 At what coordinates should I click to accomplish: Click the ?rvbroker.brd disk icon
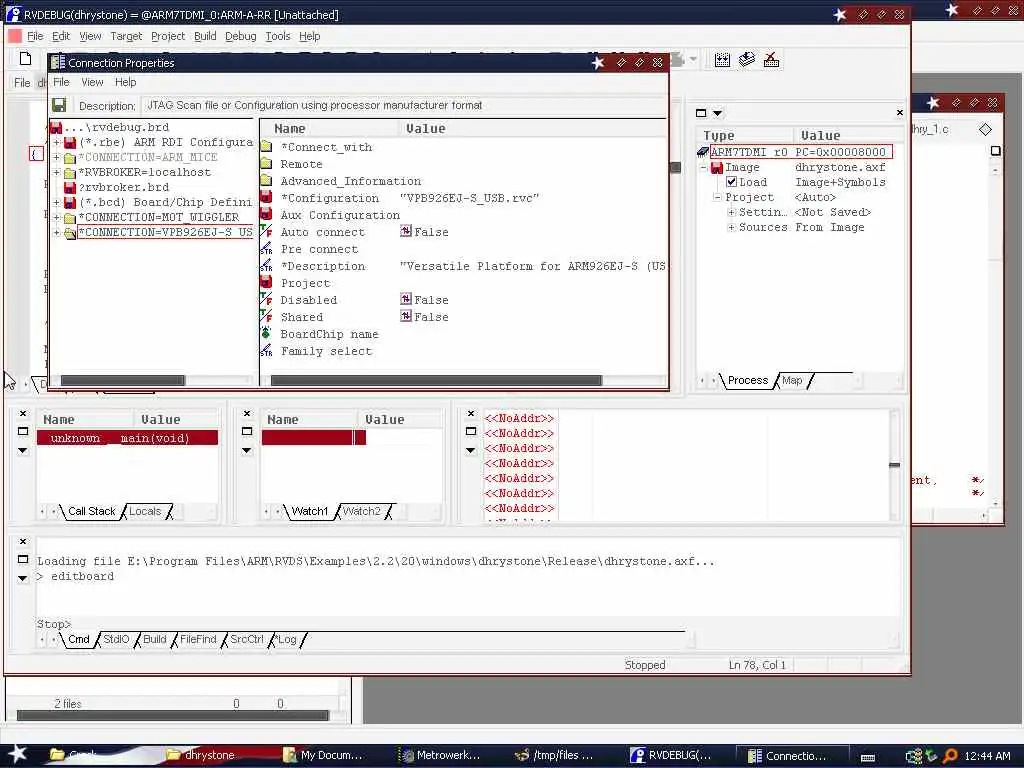[70, 187]
